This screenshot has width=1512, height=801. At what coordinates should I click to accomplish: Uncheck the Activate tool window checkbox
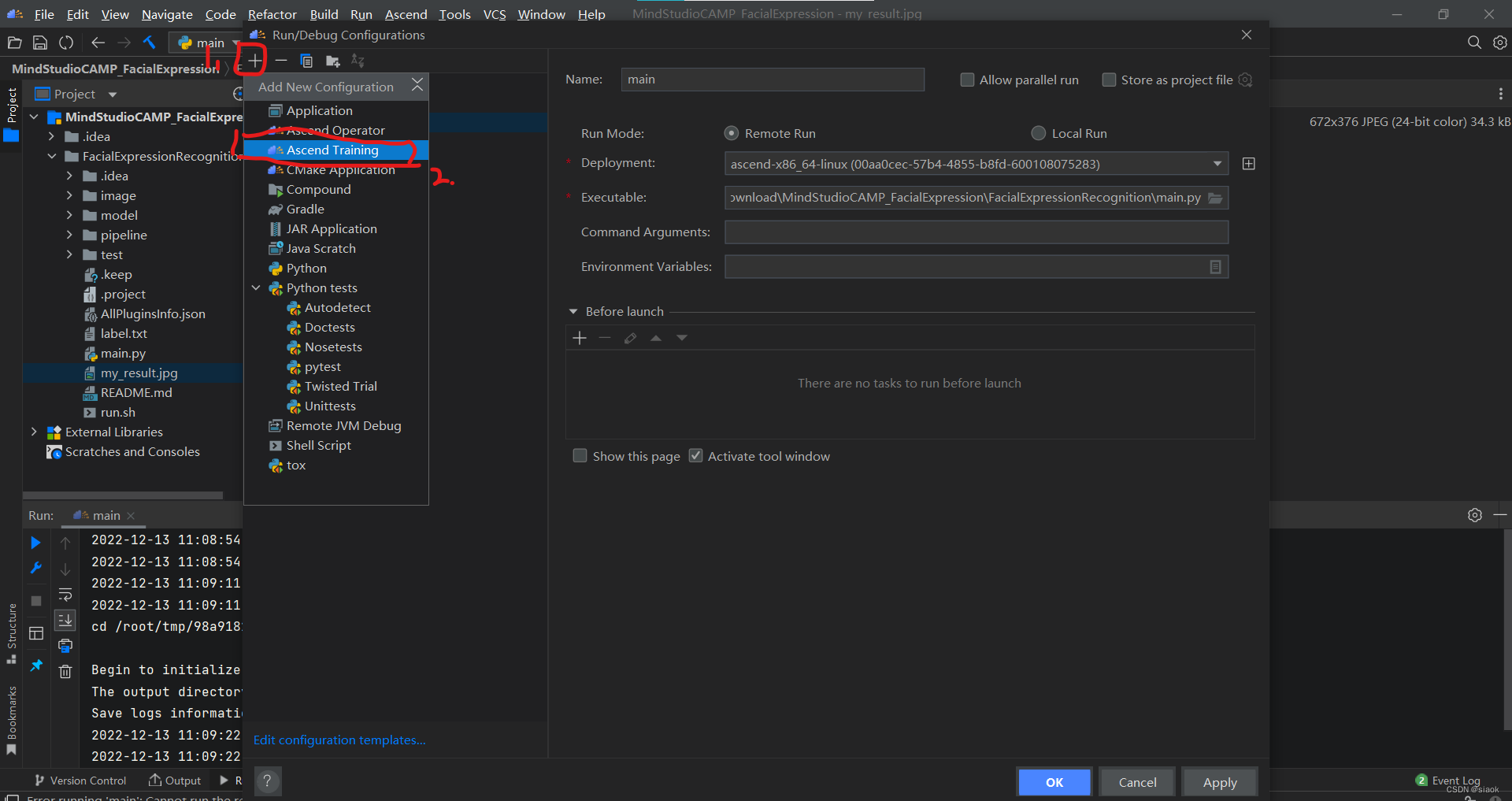695,455
